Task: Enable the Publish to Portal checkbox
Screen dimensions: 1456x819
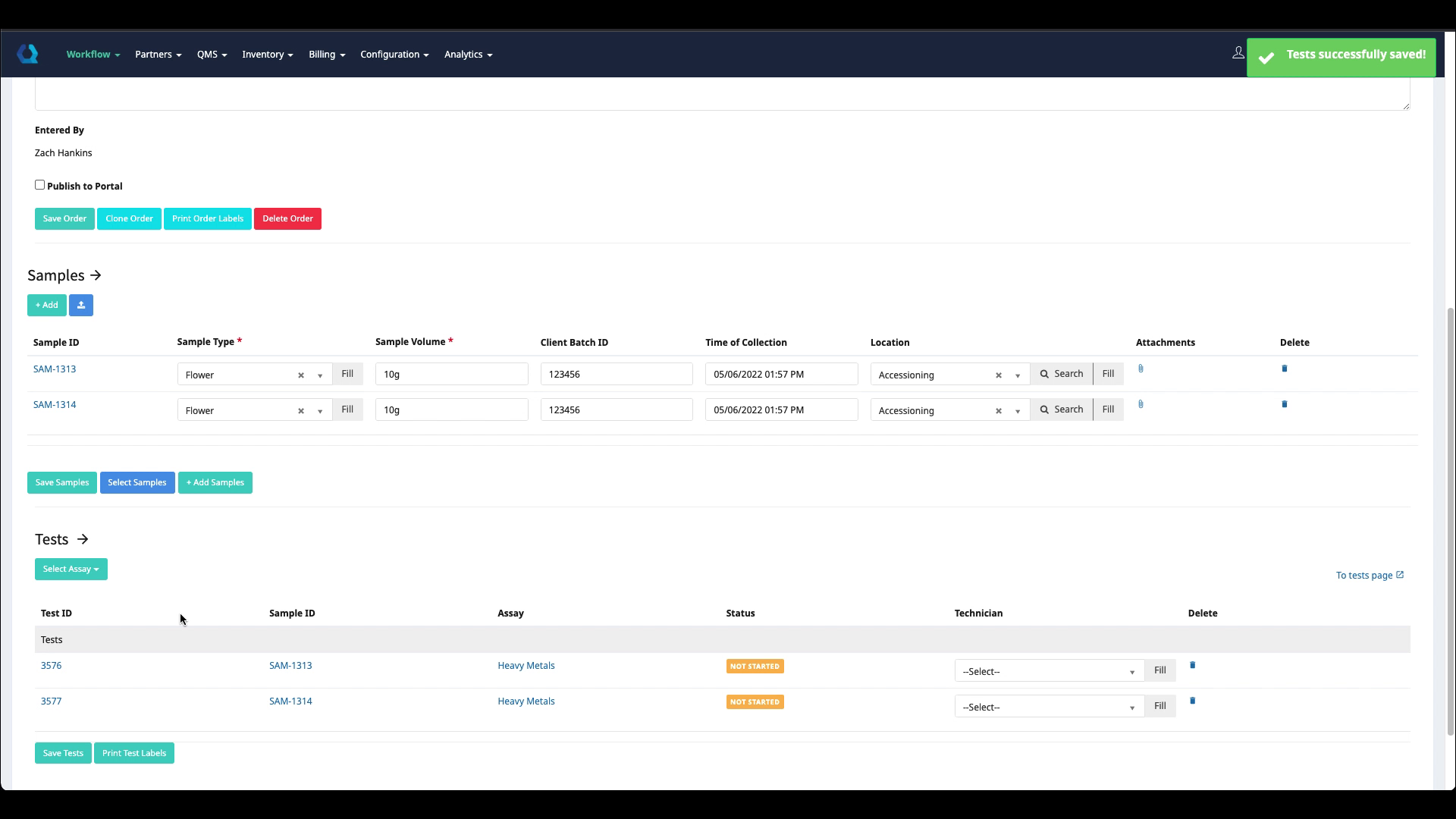Action: [x=40, y=185]
